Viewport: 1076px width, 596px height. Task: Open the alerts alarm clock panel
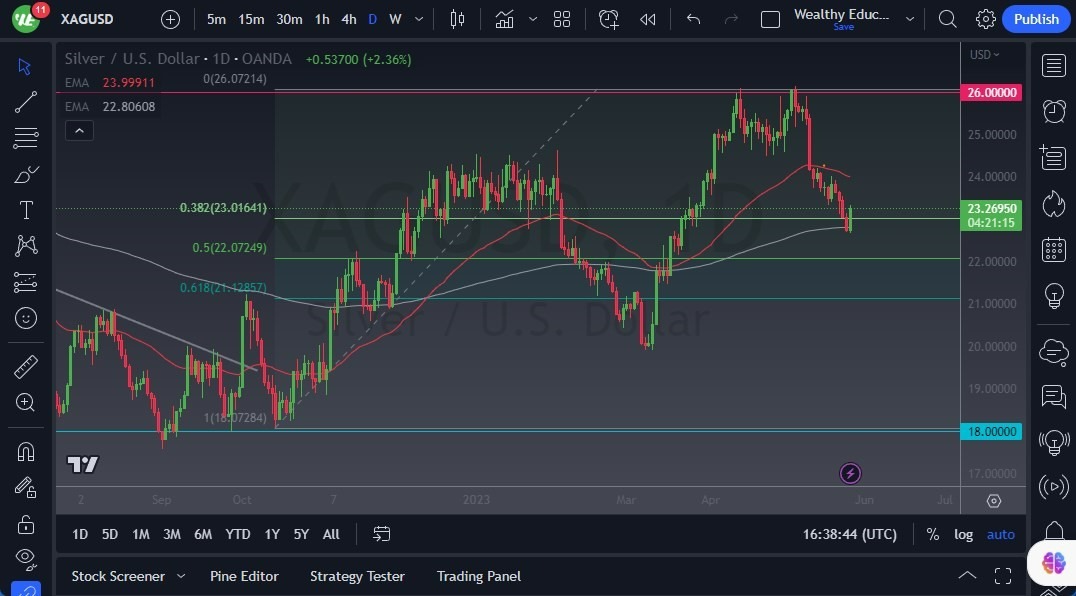(x=1053, y=111)
